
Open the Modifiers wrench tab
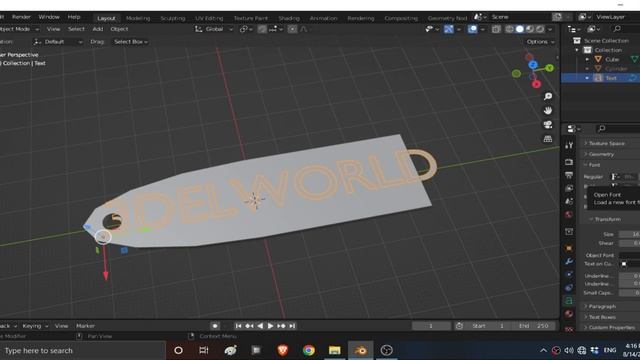point(569,261)
